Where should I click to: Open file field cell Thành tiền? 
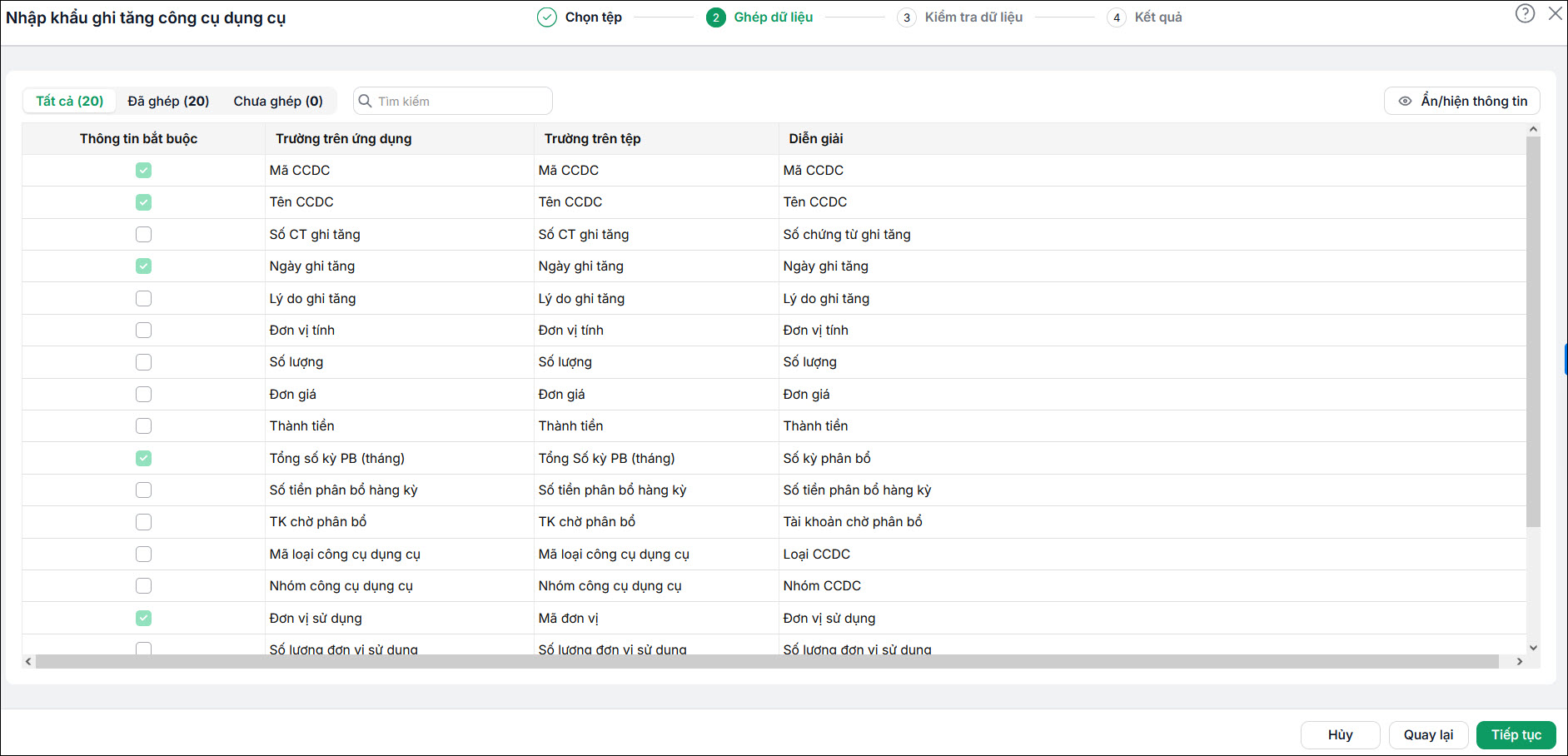pos(656,425)
